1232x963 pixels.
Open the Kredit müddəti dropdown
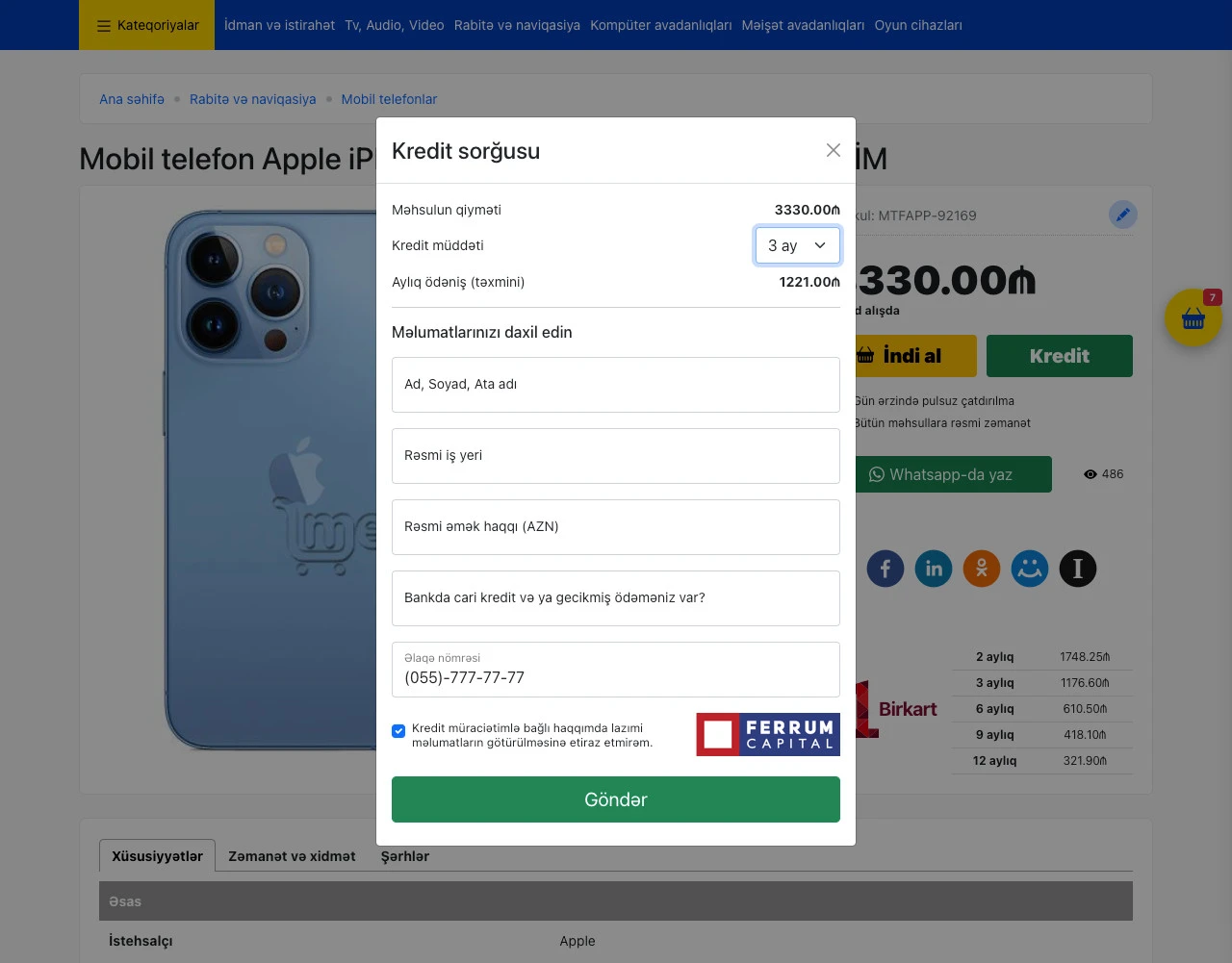pos(798,245)
